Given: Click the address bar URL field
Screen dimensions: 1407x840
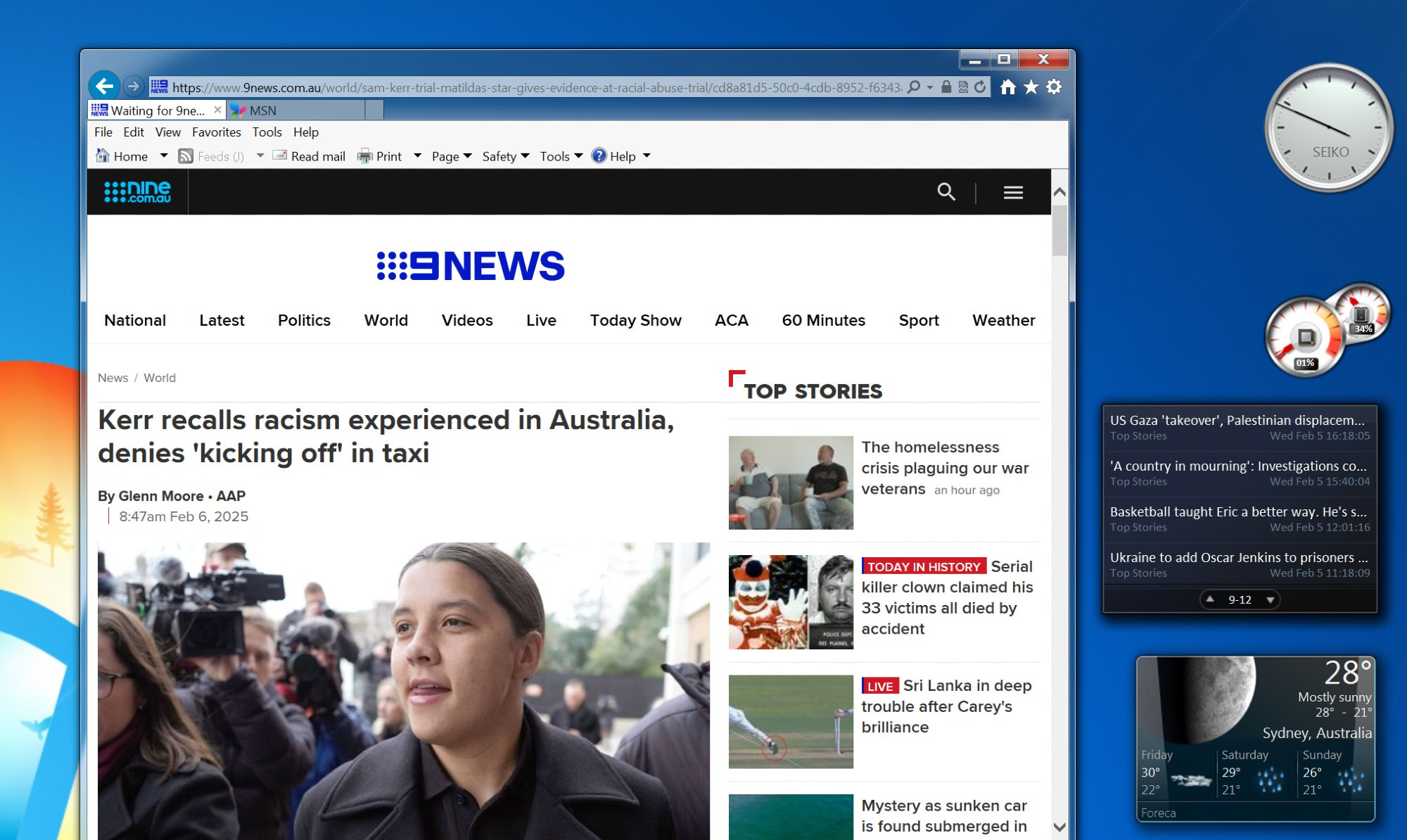Looking at the screenshot, I should pyautogui.click(x=537, y=87).
